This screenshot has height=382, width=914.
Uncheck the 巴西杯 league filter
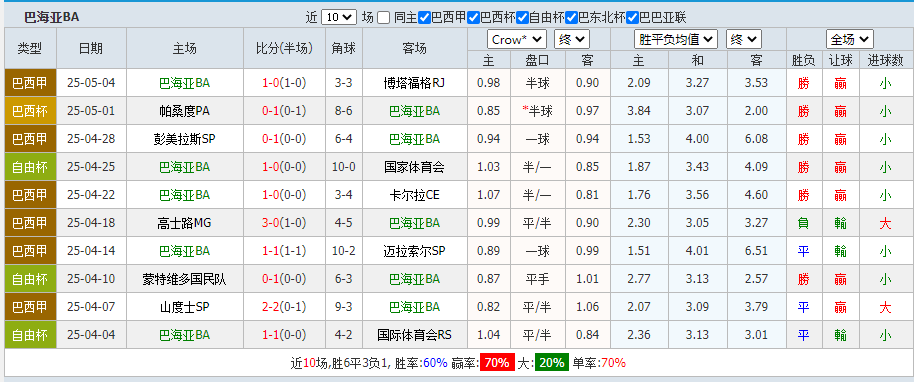(473, 17)
